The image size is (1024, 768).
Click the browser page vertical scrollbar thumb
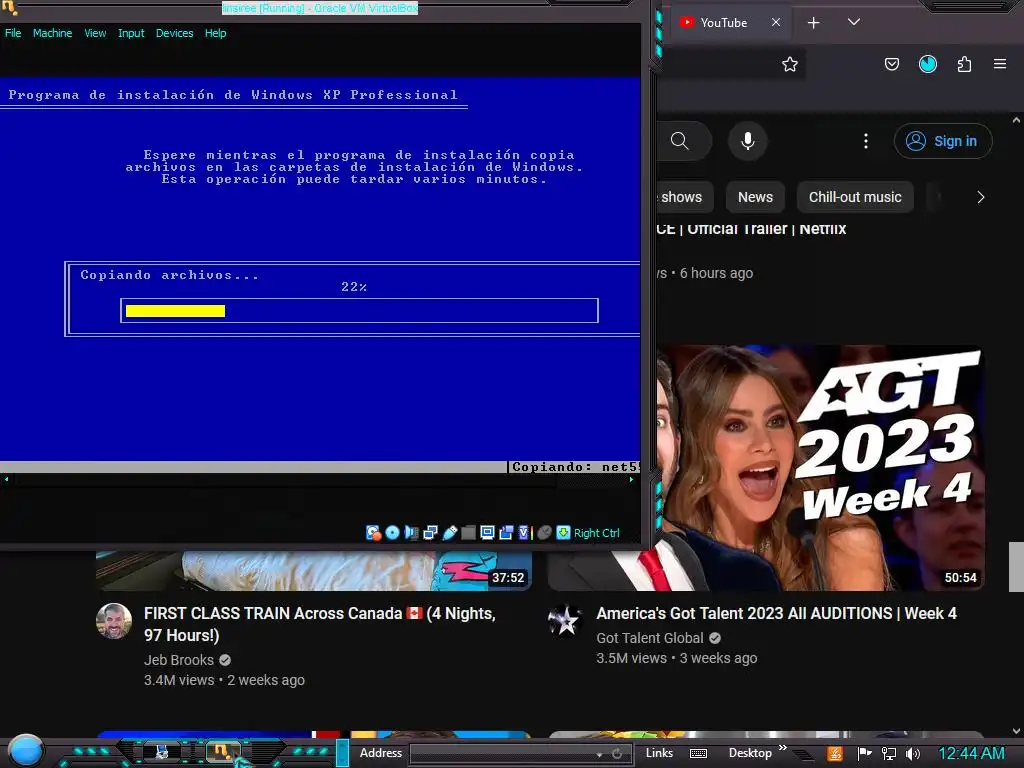[1016, 566]
